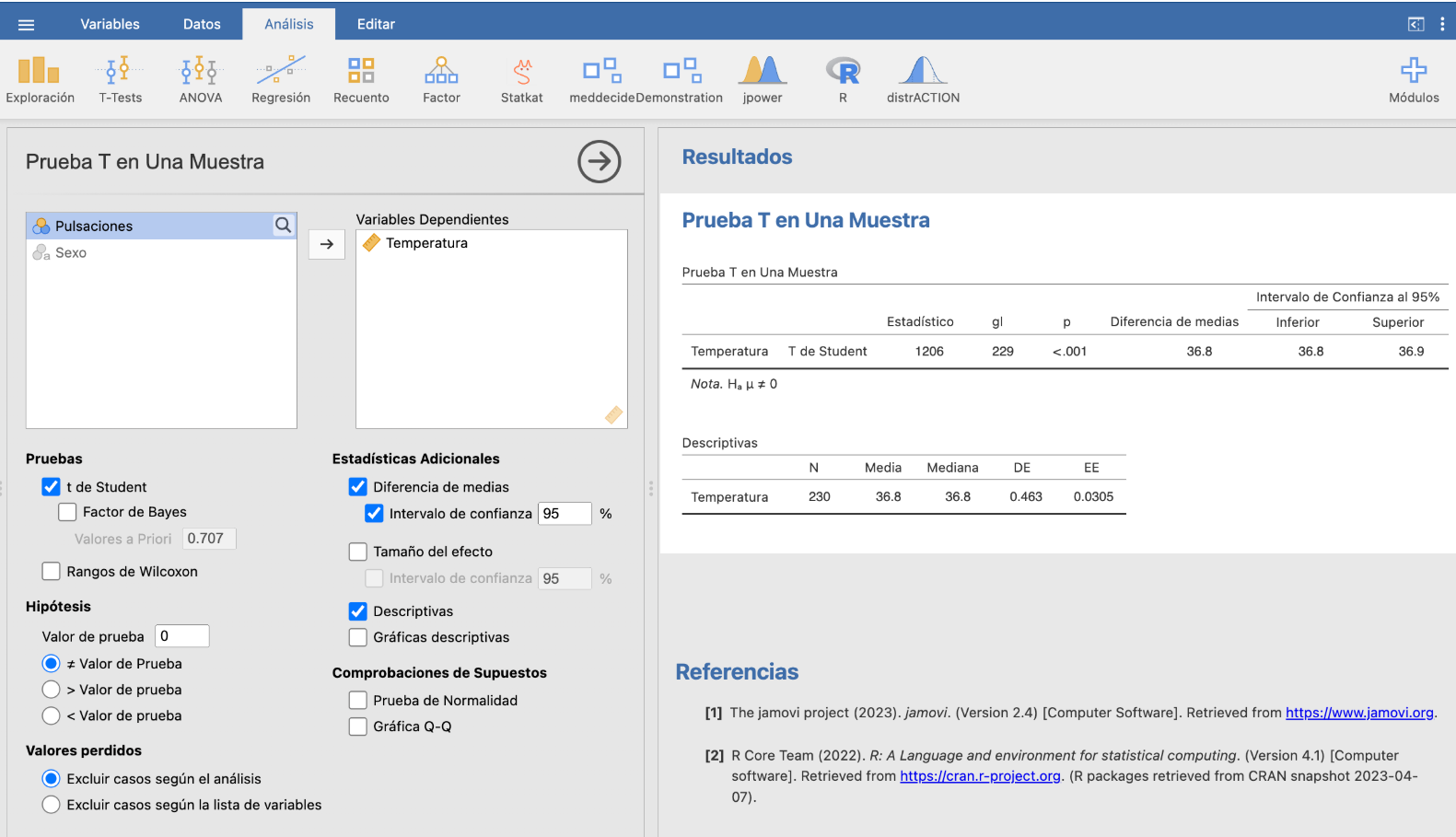Check Prueba de Normalidad
The width and height of the screenshot is (1456, 837).
tap(358, 701)
